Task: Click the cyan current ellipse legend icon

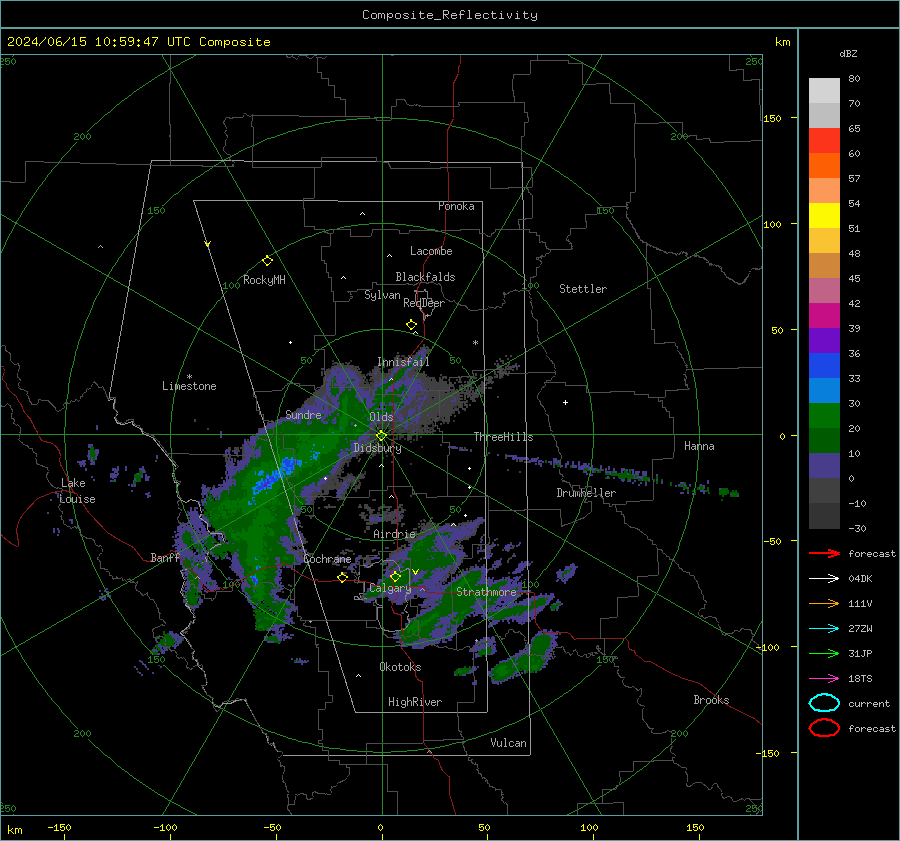Action: [x=824, y=703]
